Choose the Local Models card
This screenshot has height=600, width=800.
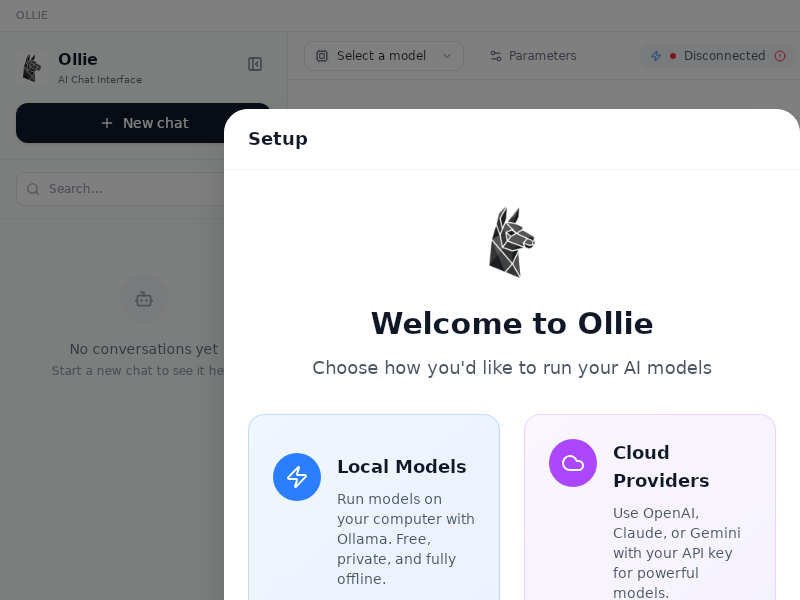pyautogui.click(x=373, y=507)
